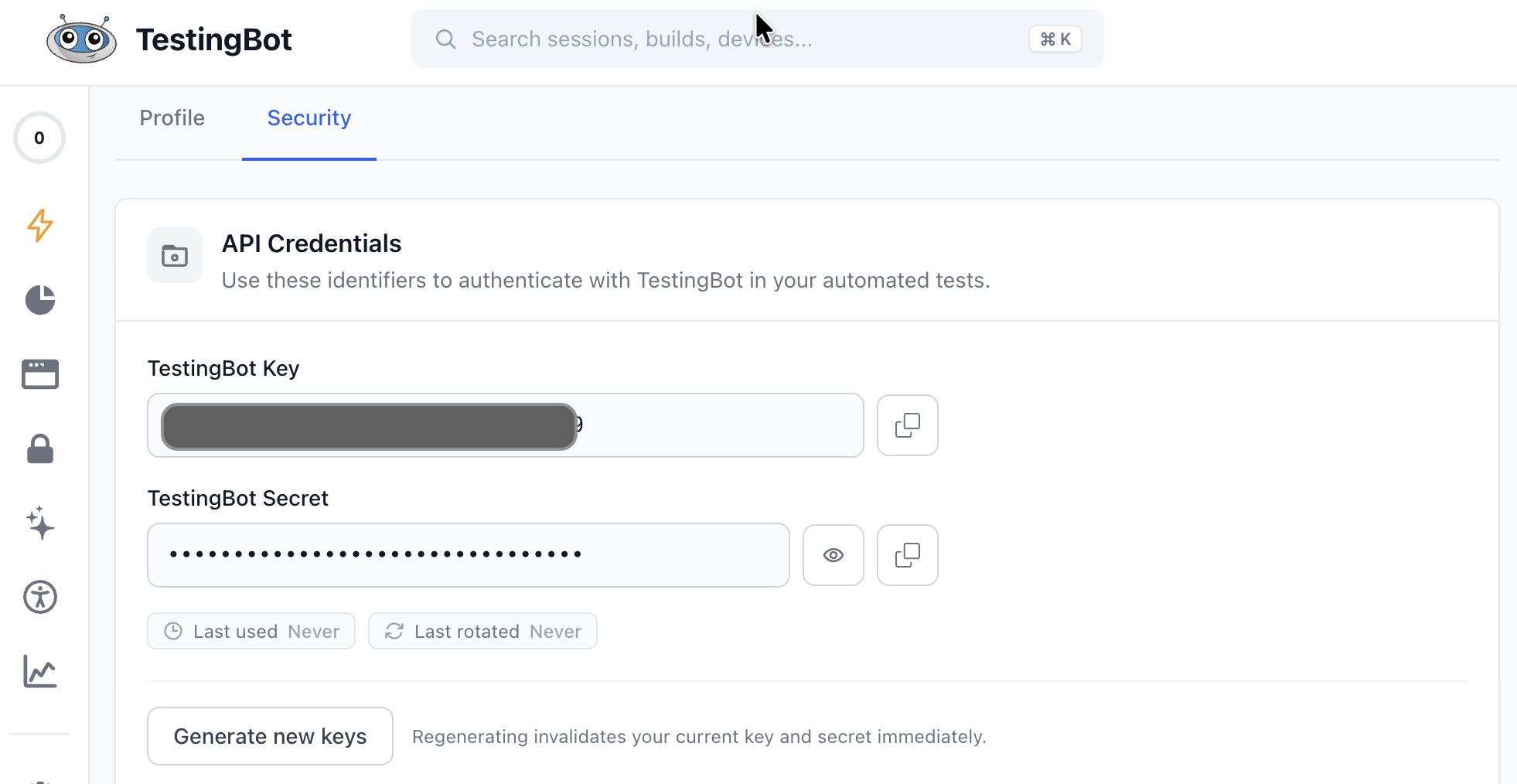Copy the TestingBot Secret
Image resolution: width=1517 pixels, height=784 pixels.
click(908, 555)
